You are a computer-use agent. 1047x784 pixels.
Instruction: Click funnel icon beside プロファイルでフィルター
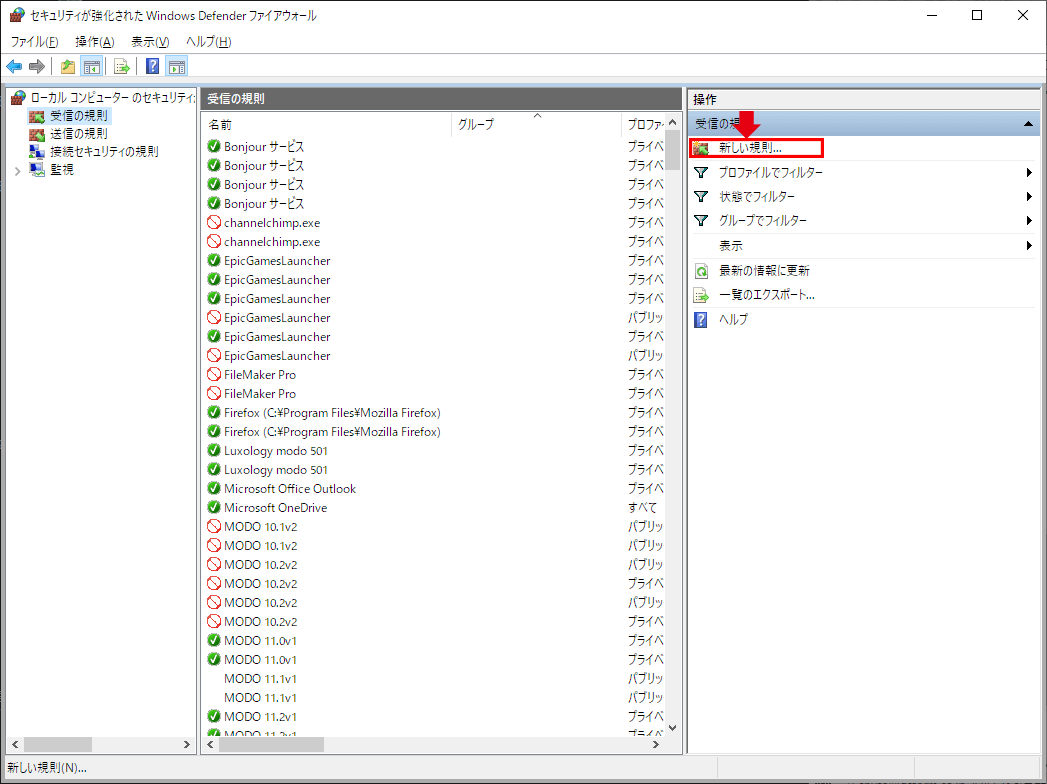pyautogui.click(x=700, y=172)
